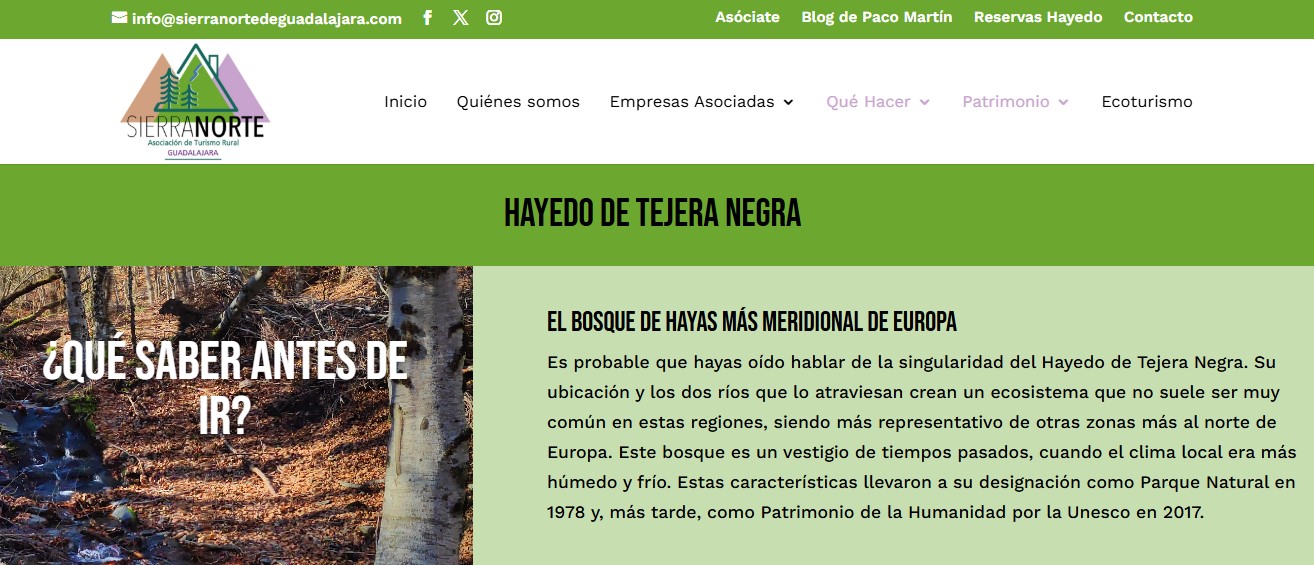Open the X (Twitter) social icon

pos(460,18)
